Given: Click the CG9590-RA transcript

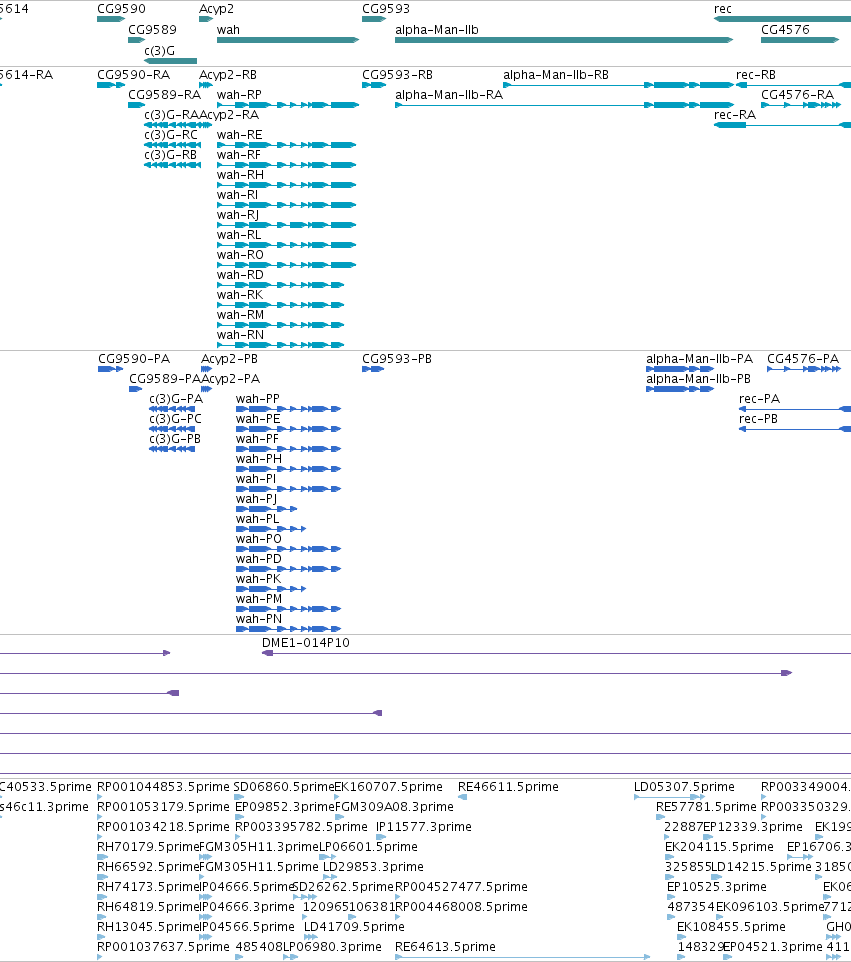Looking at the screenshot, I should (111, 85).
